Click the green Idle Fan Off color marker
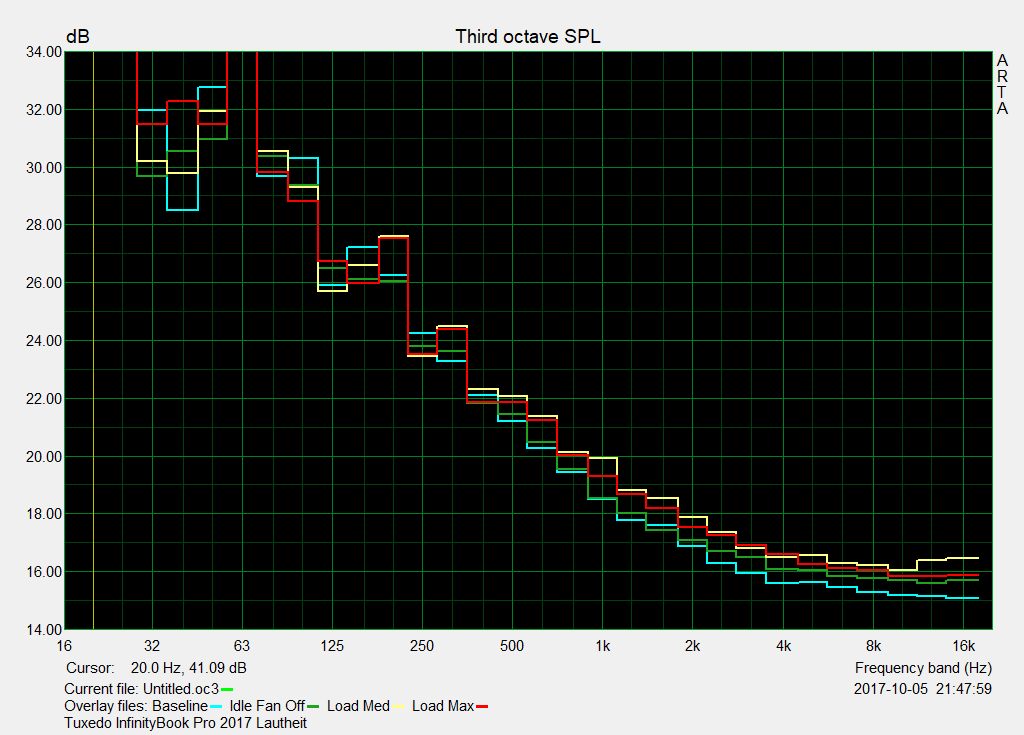1024x735 pixels. [x=313, y=707]
